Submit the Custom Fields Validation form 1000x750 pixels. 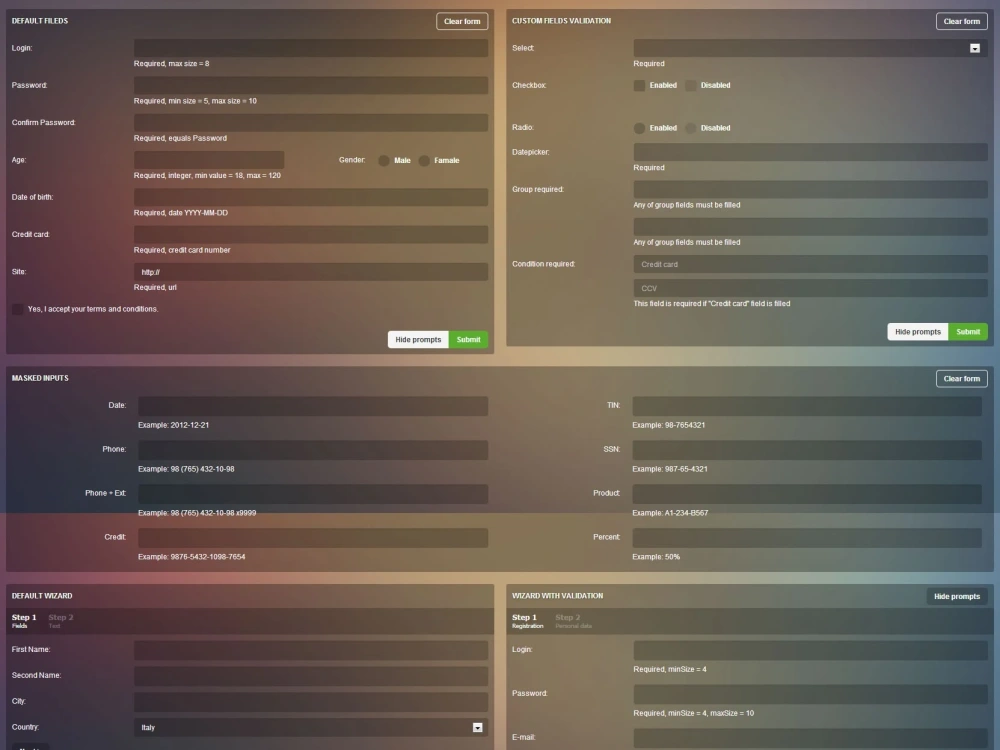[x=967, y=332]
